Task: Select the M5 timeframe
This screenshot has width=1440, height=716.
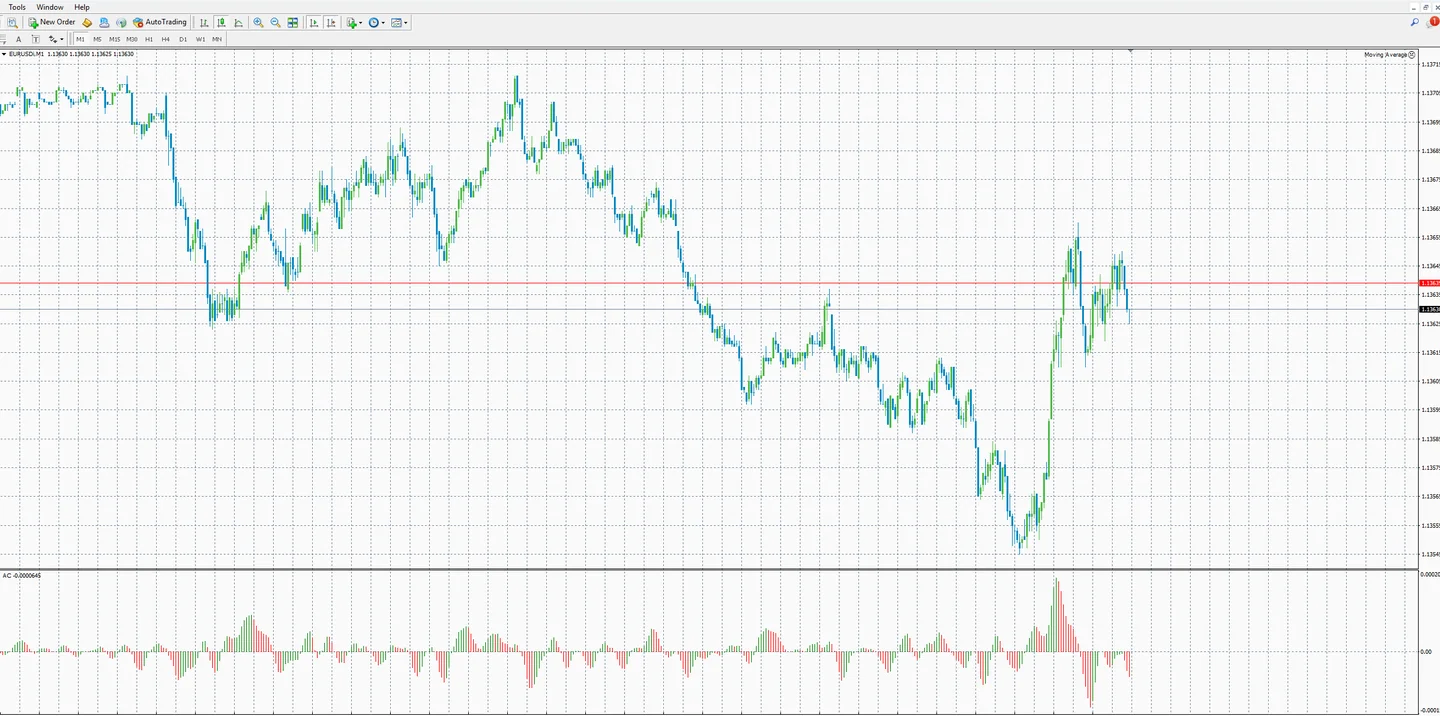Action: click(x=97, y=39)
